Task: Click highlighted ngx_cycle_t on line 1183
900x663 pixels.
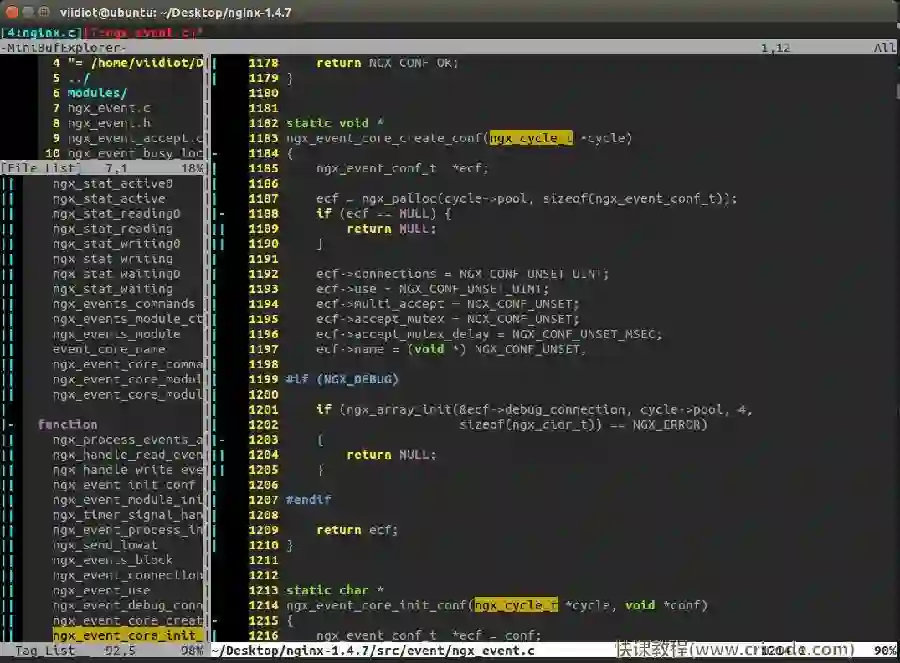Action: point(530,138)
